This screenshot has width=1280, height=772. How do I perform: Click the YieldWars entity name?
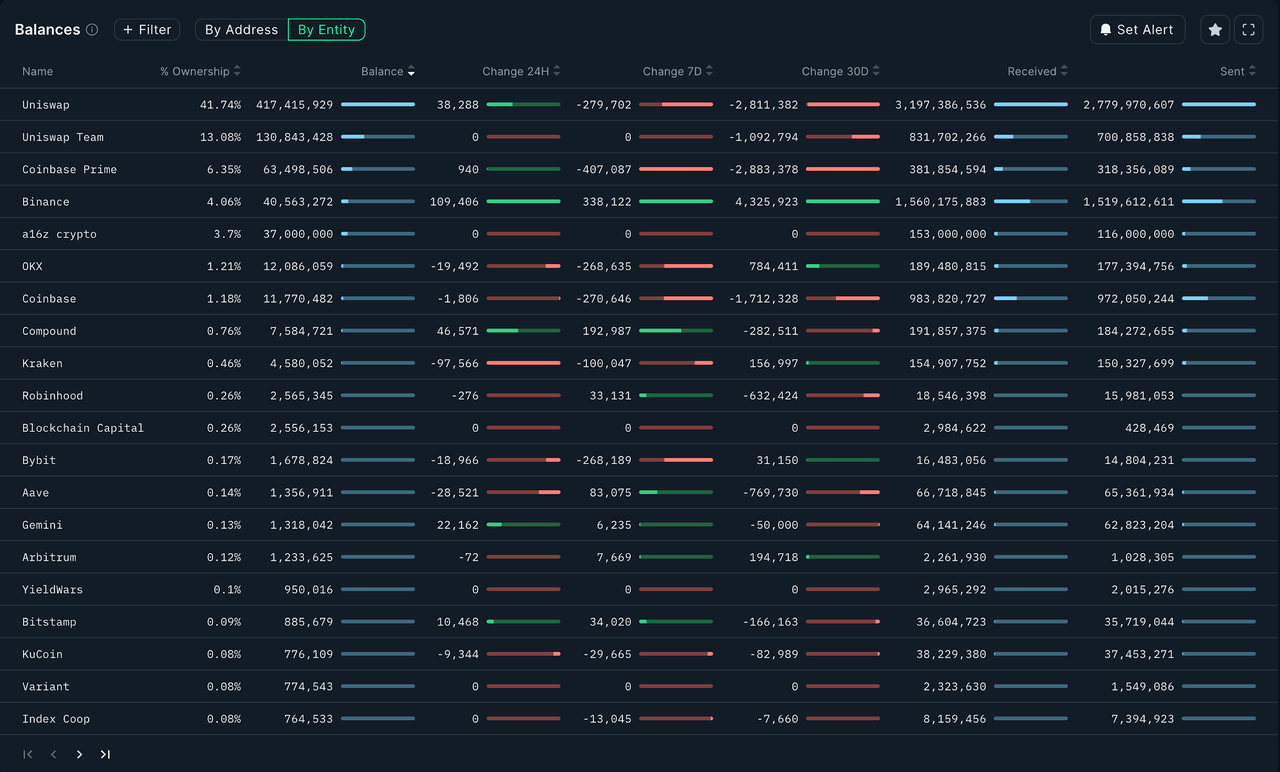click(x=53, y=590)
